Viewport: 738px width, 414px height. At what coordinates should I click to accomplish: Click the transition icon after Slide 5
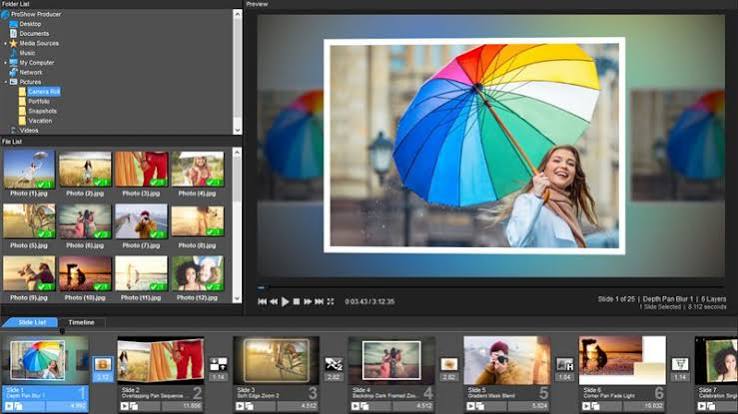point(565,364)
